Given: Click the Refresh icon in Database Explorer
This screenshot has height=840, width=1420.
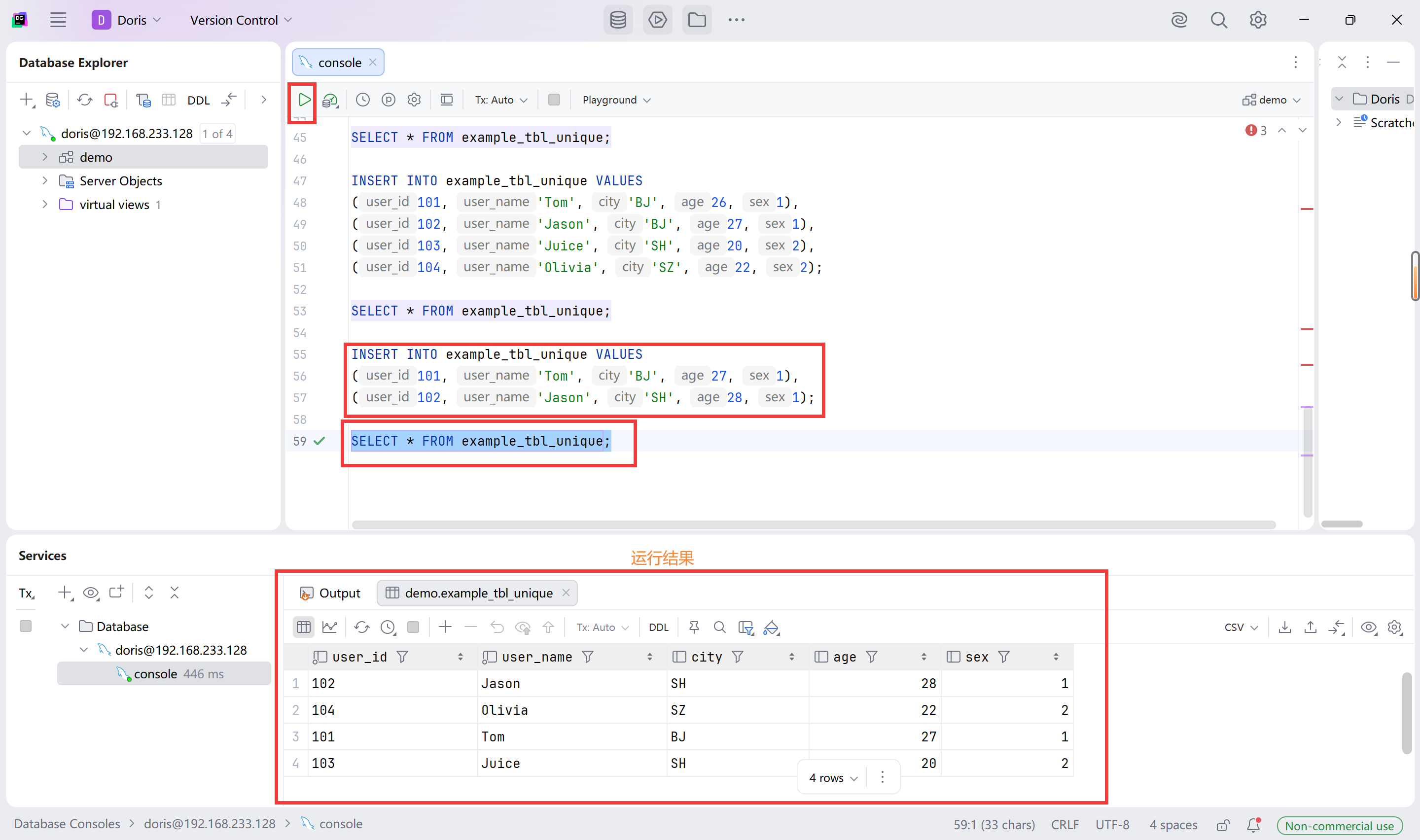Looking at the screenshot, I should click(x=85, y=100).
